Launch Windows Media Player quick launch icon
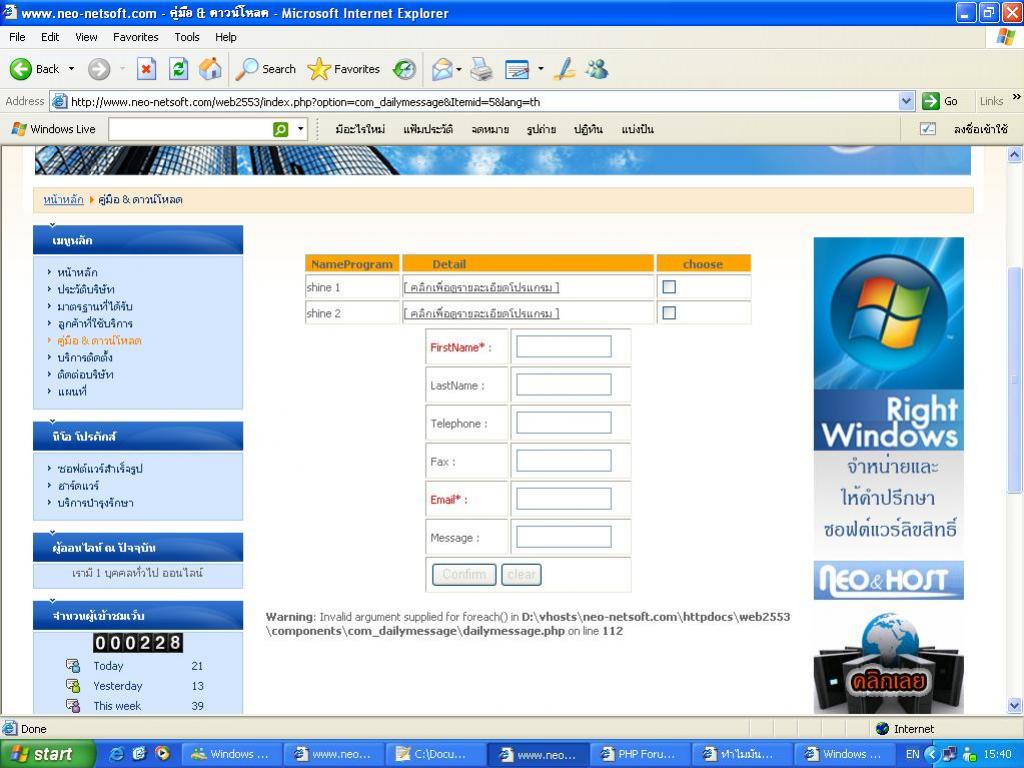 (x=162, y=754)
